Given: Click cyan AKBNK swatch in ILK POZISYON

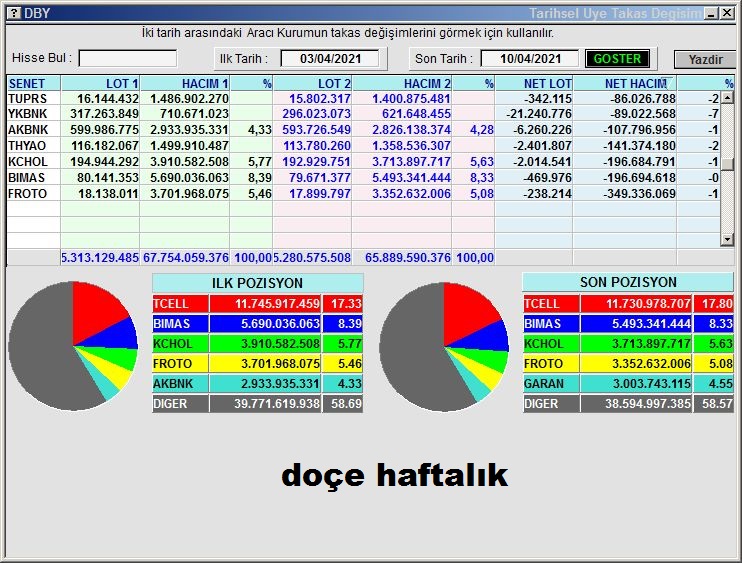Looking at the screenshot, I should pyautogui.click(x=180, y=383).
